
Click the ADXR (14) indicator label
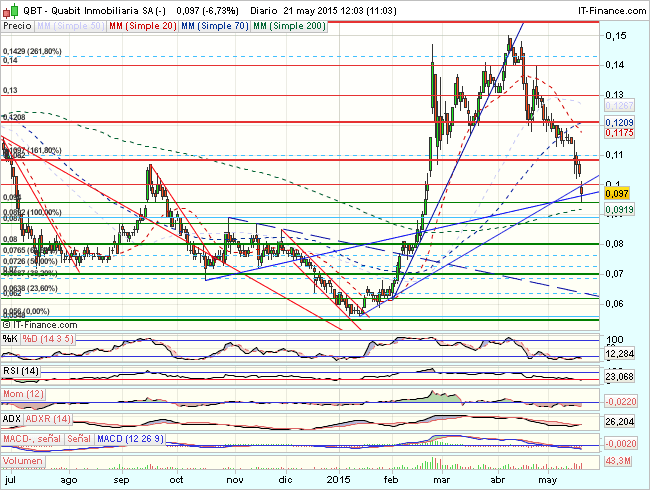[x=48, y=419]
